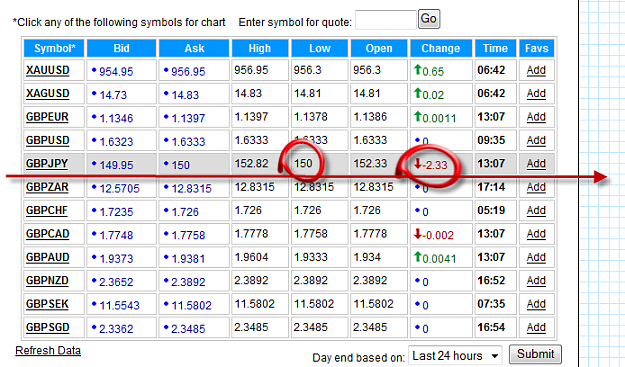Image resolution: width=625 pixels, height=367 pixels.
Task: Add GBPJPY to favorites
Action: [x=536, y=164]
